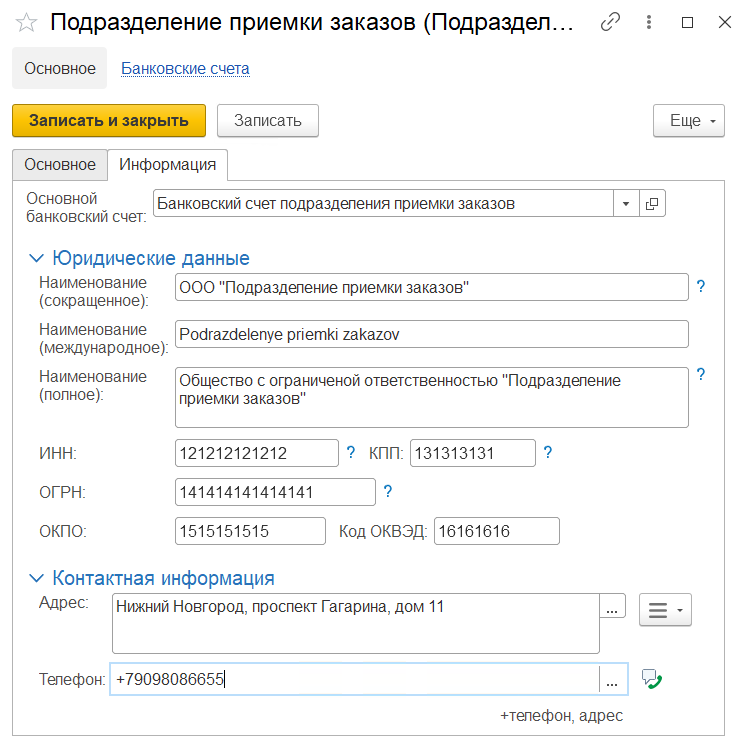Expand the main bank account dropdown list
Image resolution: width=745 pixels, height=745 pixels.
tap(625, 204)
